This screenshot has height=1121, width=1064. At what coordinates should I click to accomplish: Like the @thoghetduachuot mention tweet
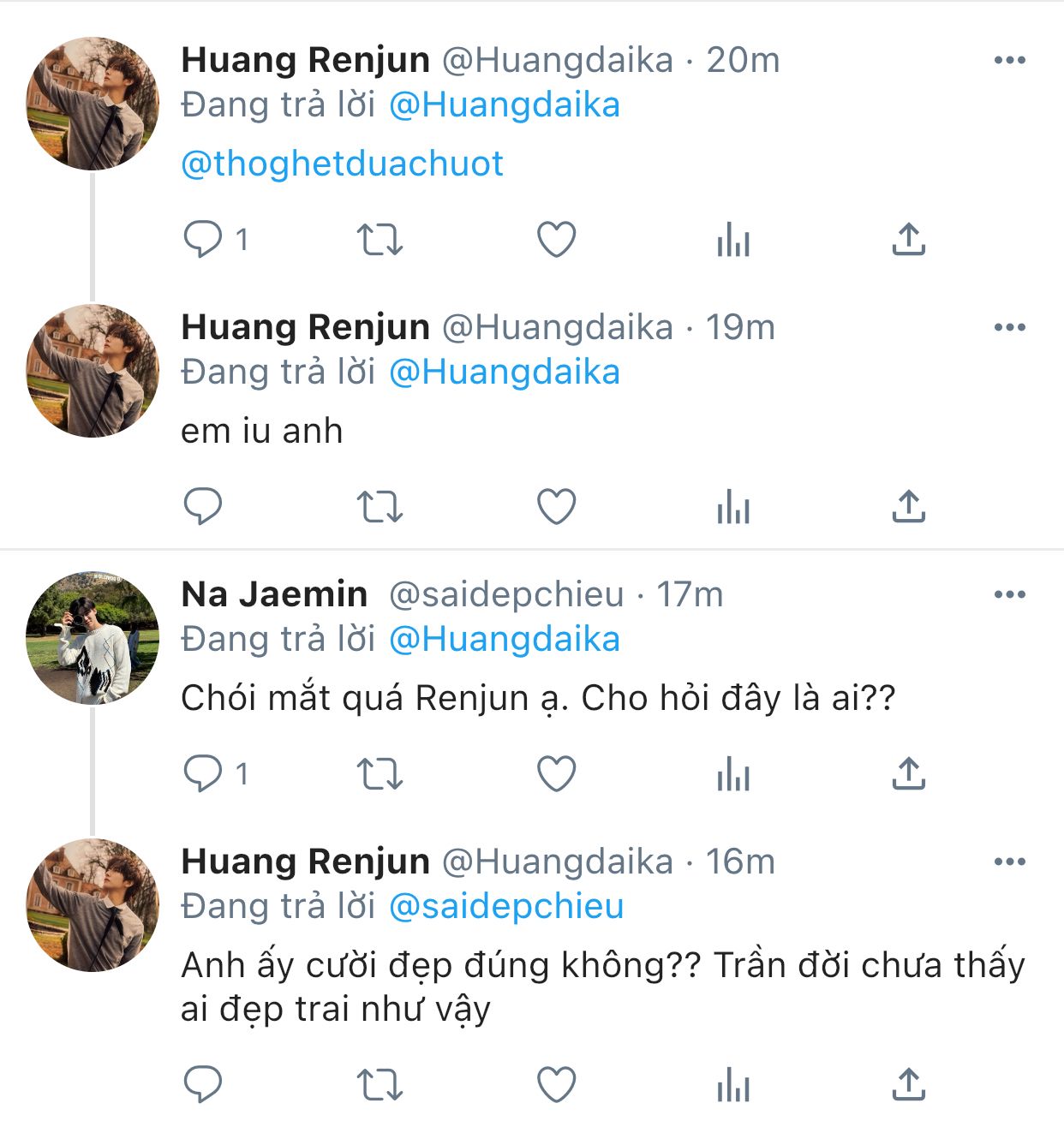[556, 239]
